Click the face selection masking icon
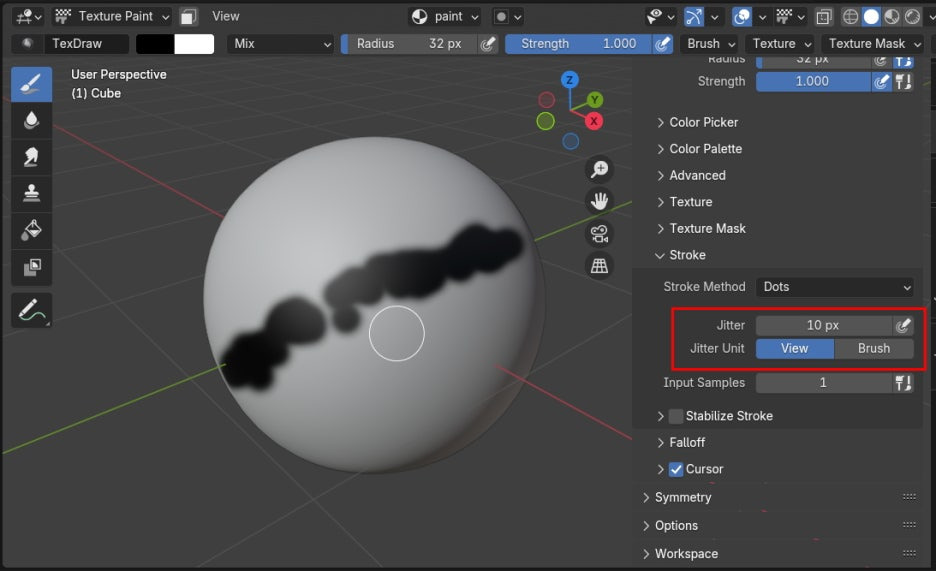The height and width of the screenshot is (571, 936). (189, 17)
